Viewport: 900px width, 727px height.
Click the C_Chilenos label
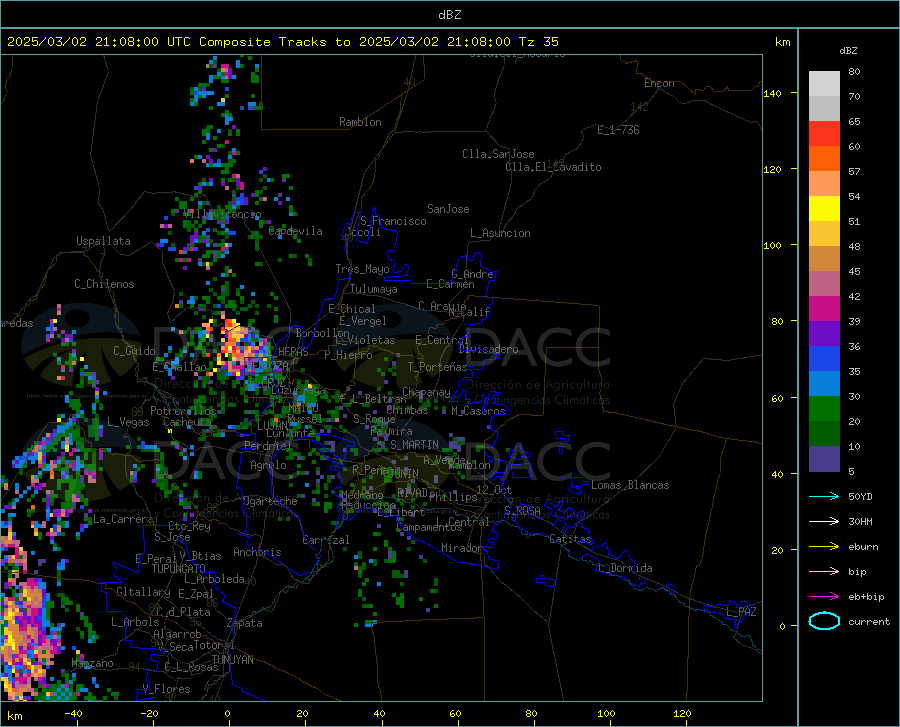coord(104,284)
